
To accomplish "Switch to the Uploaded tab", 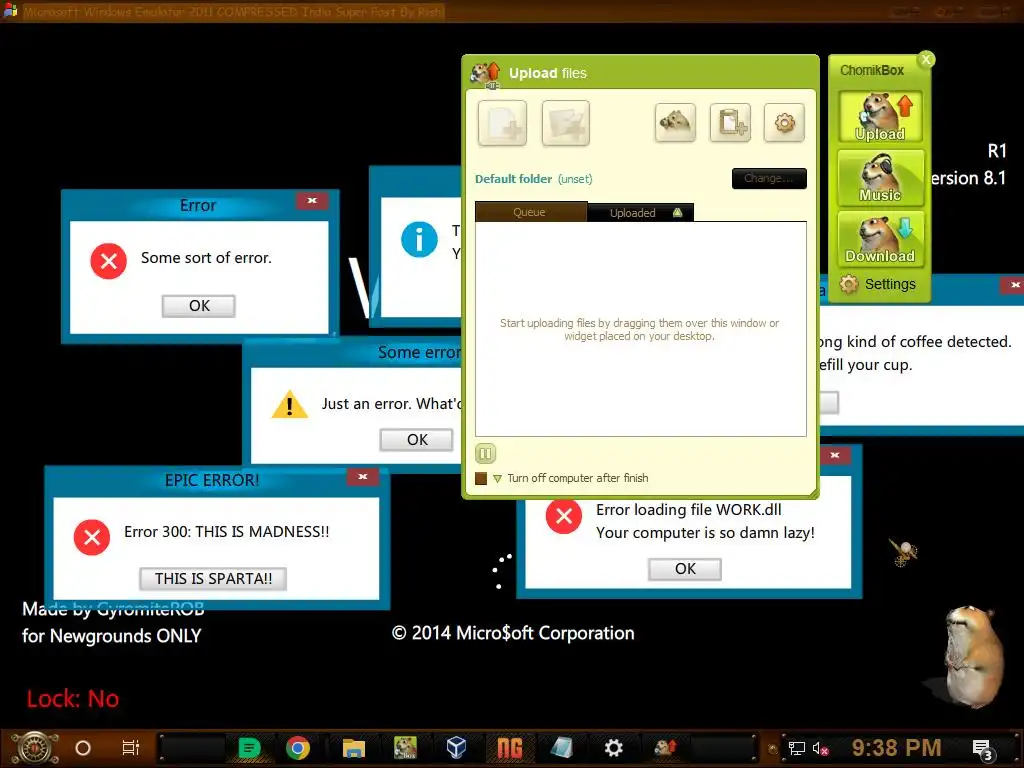I will (x=640, y=213).
